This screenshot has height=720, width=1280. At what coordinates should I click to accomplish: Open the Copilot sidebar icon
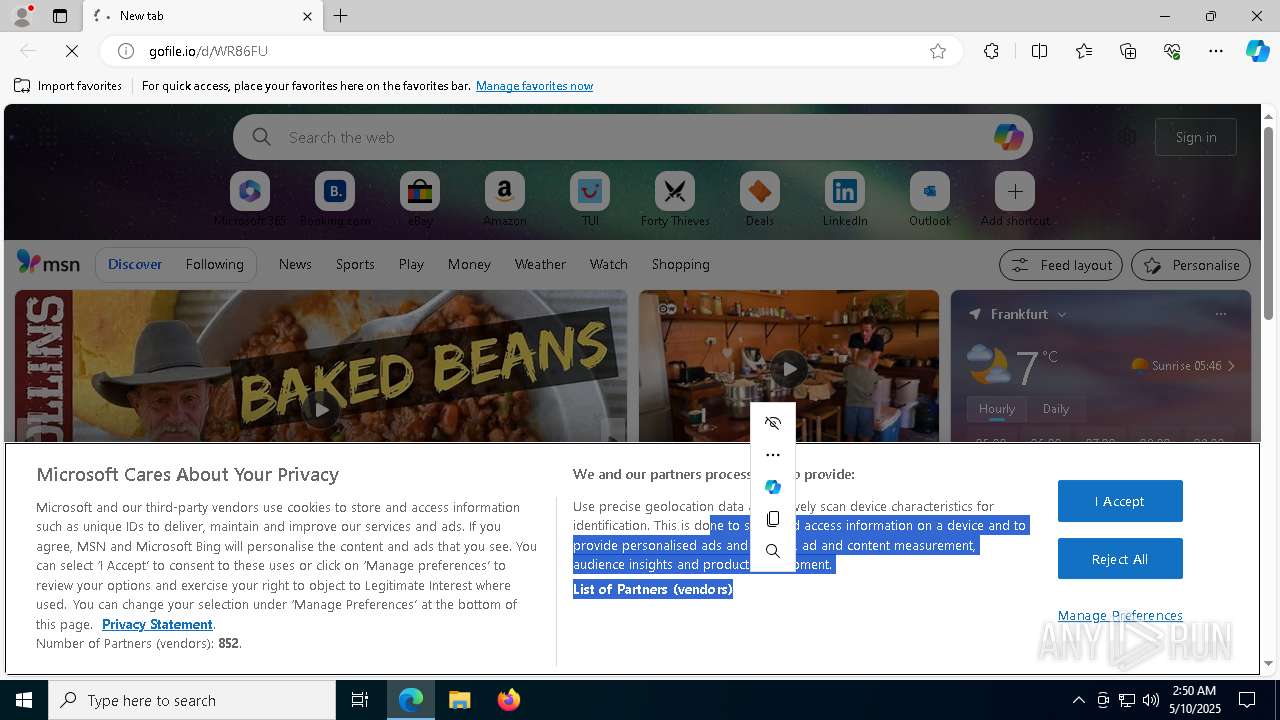(1257, 51)
